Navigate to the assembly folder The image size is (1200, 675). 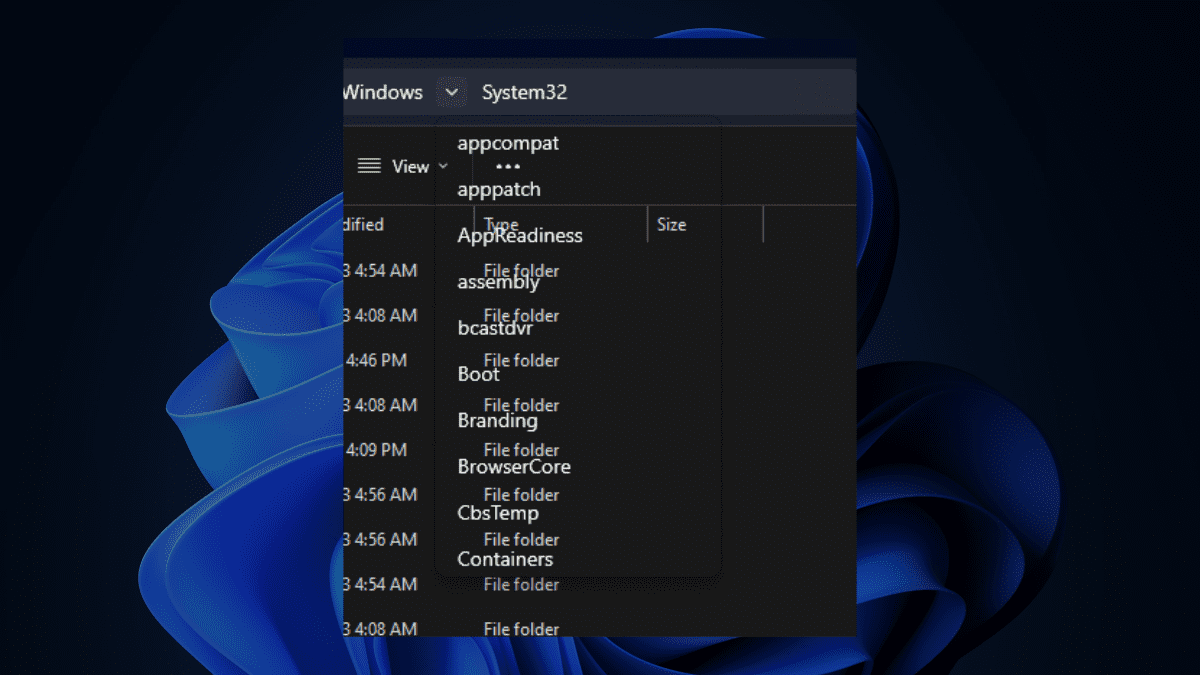point(498,282)
